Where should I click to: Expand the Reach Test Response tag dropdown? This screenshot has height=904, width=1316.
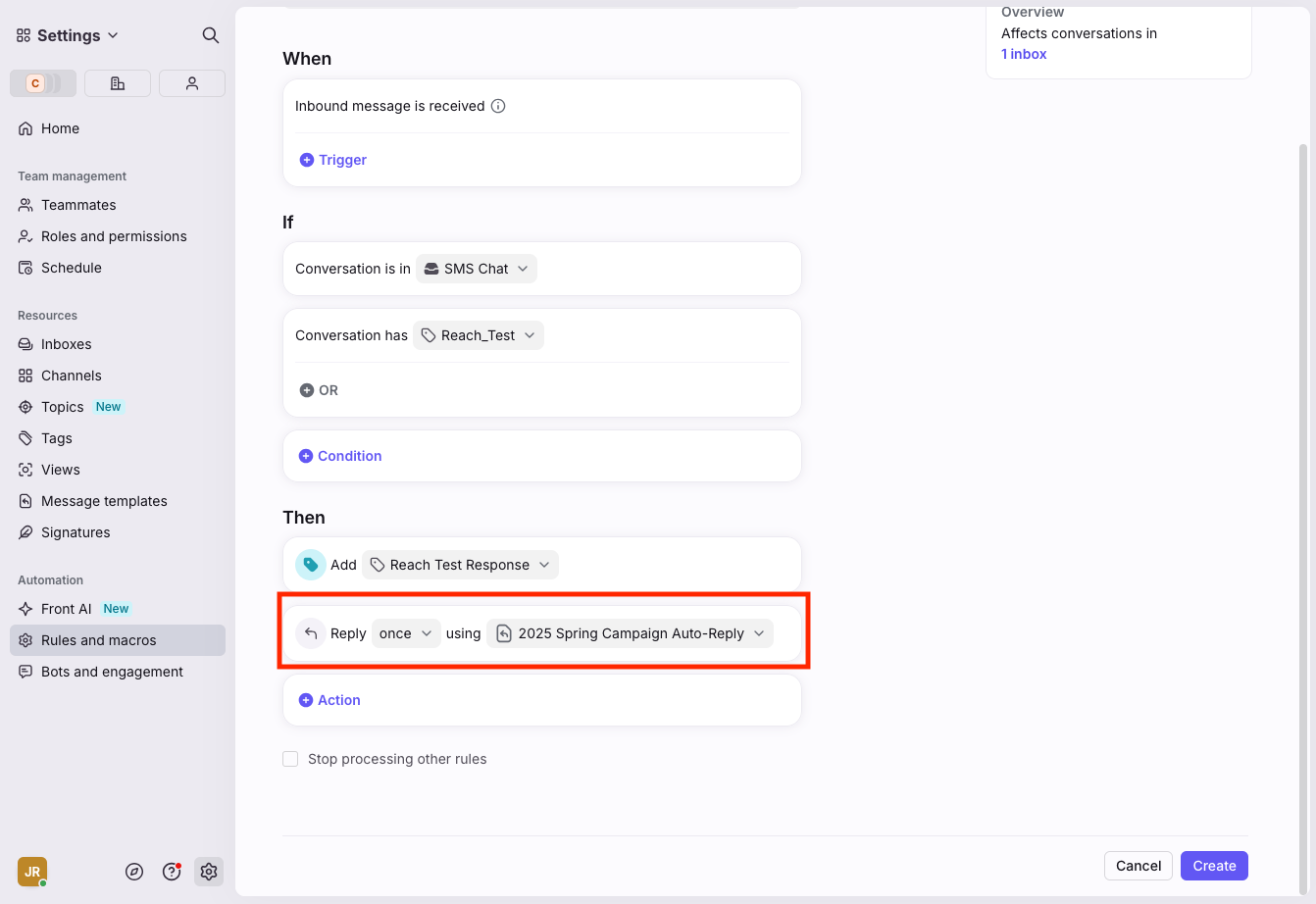tap(460, 565)
